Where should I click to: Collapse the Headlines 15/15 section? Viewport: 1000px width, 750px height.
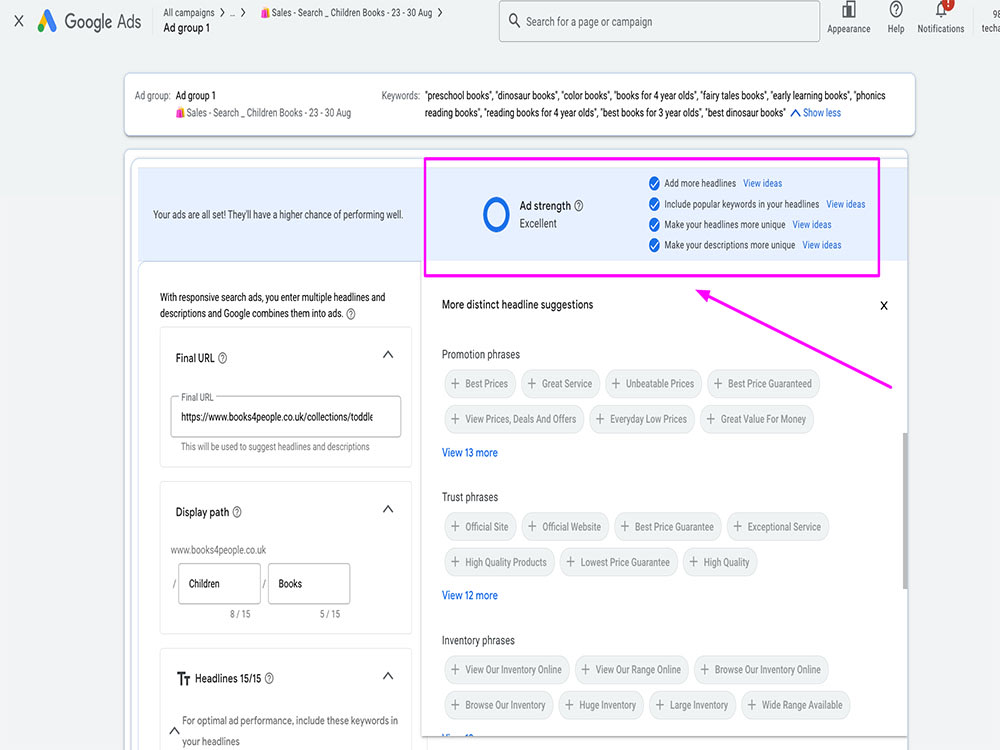pos(388,676)
